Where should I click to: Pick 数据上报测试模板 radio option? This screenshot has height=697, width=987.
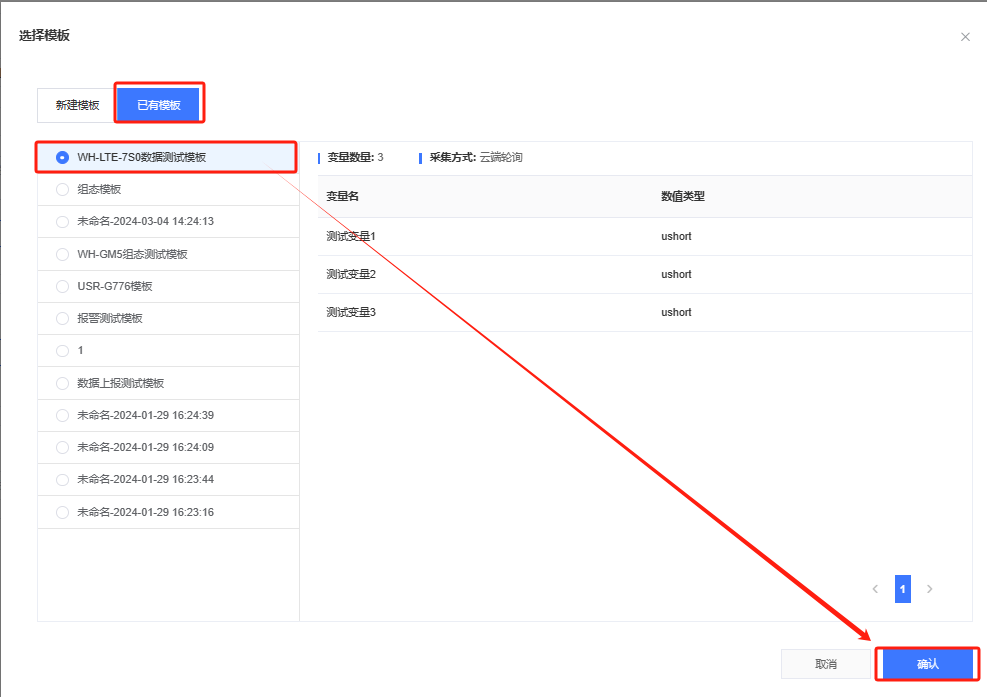pyautogui.click(x=63, y=383)
